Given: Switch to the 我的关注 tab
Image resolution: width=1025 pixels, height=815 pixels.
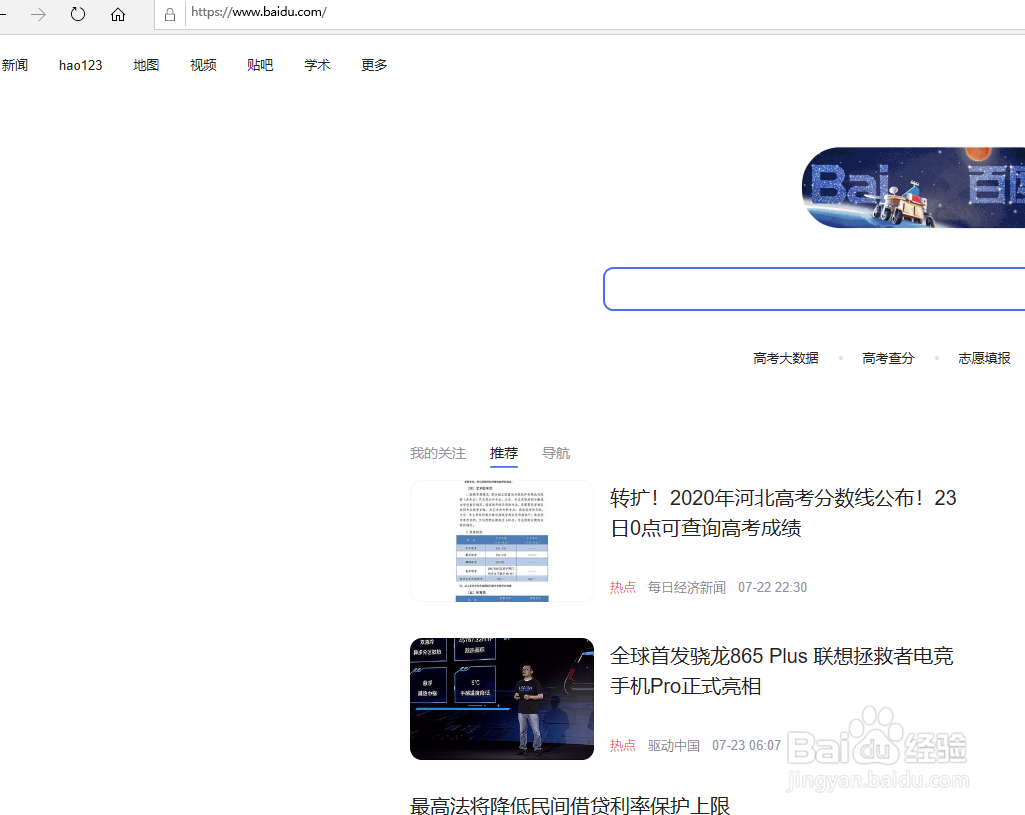Looking at the screenshot, I should 437,453.
